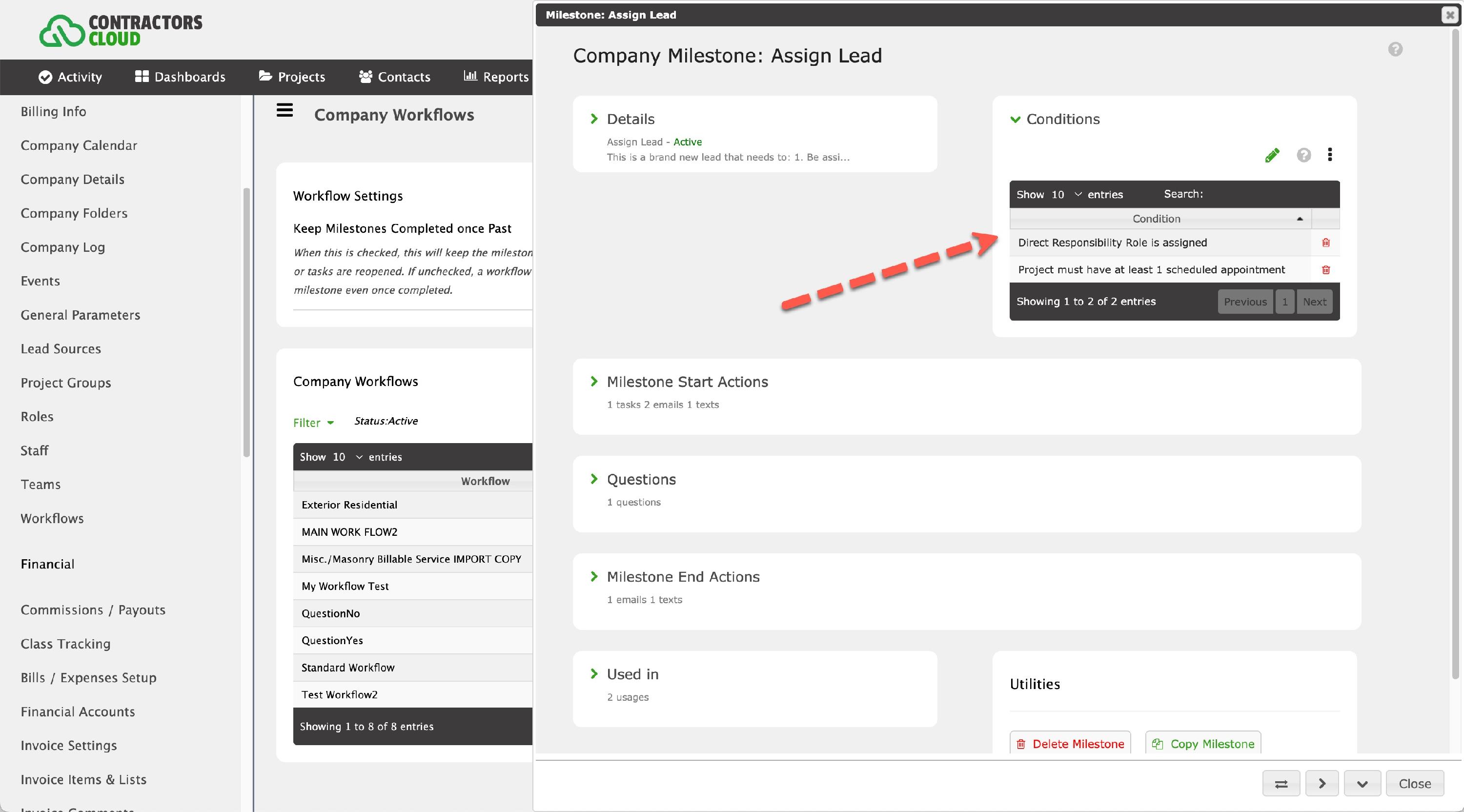The height and width of the screenshot is (812, 1464).
Task: Sort by the Condition column header
Action: (1160, 219)
